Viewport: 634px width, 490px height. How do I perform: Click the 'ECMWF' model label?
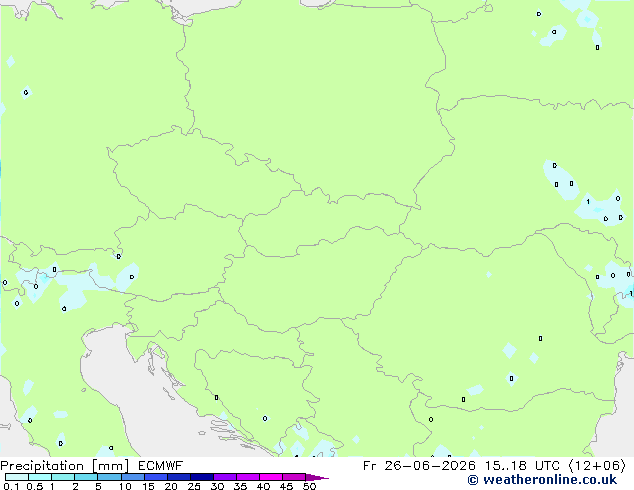pos(160,466)
